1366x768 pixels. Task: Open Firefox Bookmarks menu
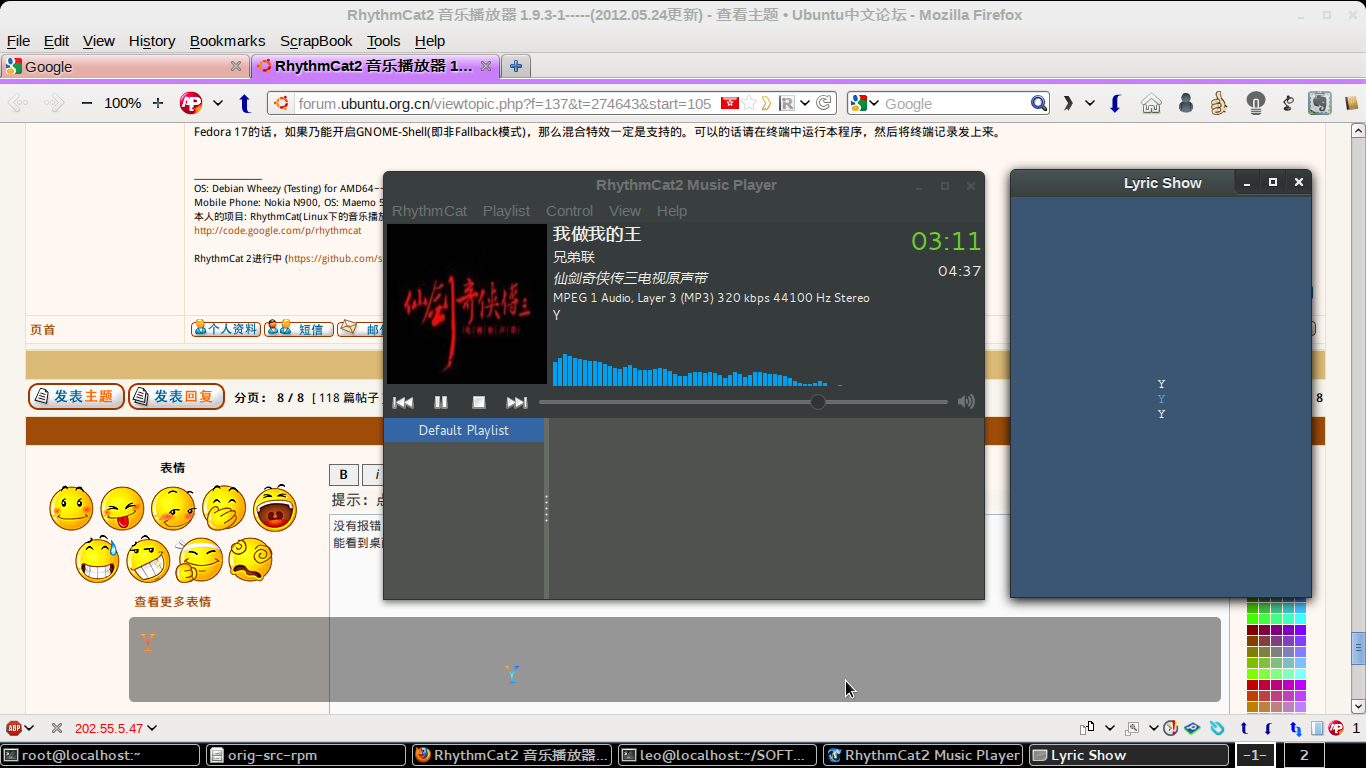pos(227,41)
